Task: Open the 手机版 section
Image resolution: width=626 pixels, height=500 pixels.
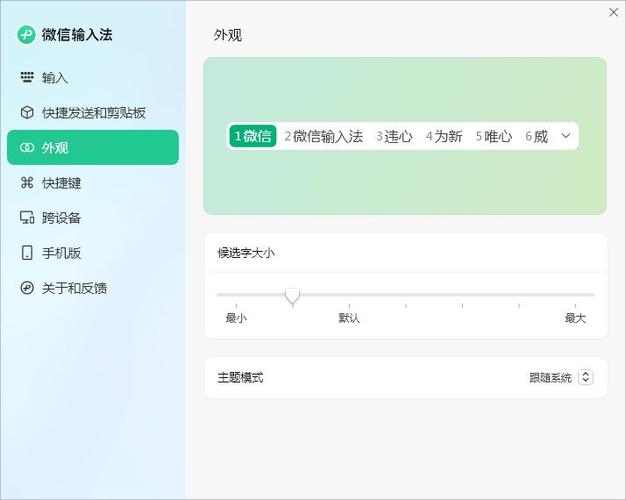Action: pyautogui.click(x=93, y=253)
